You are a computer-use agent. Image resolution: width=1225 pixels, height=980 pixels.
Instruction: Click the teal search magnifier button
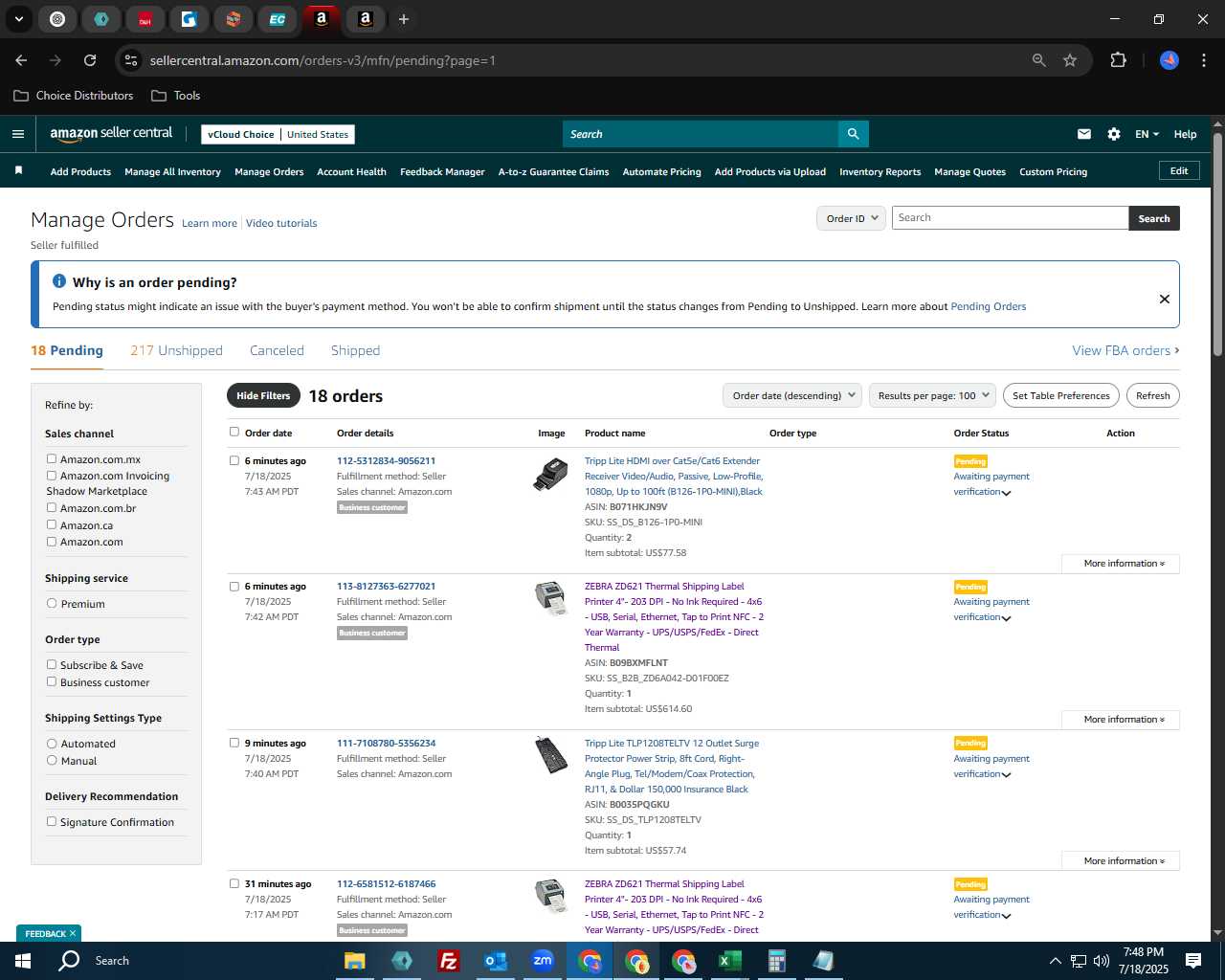click(x=853, y=134)
